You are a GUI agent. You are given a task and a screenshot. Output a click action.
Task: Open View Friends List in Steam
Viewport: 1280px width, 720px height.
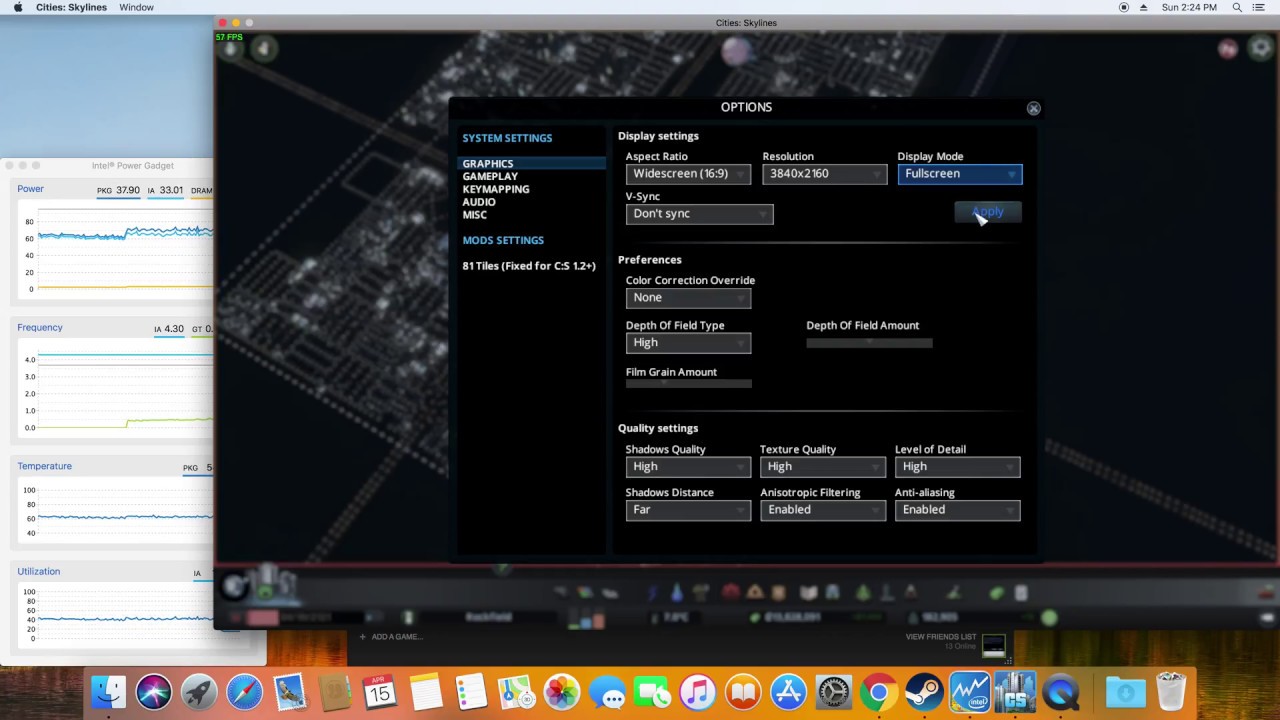941,637
